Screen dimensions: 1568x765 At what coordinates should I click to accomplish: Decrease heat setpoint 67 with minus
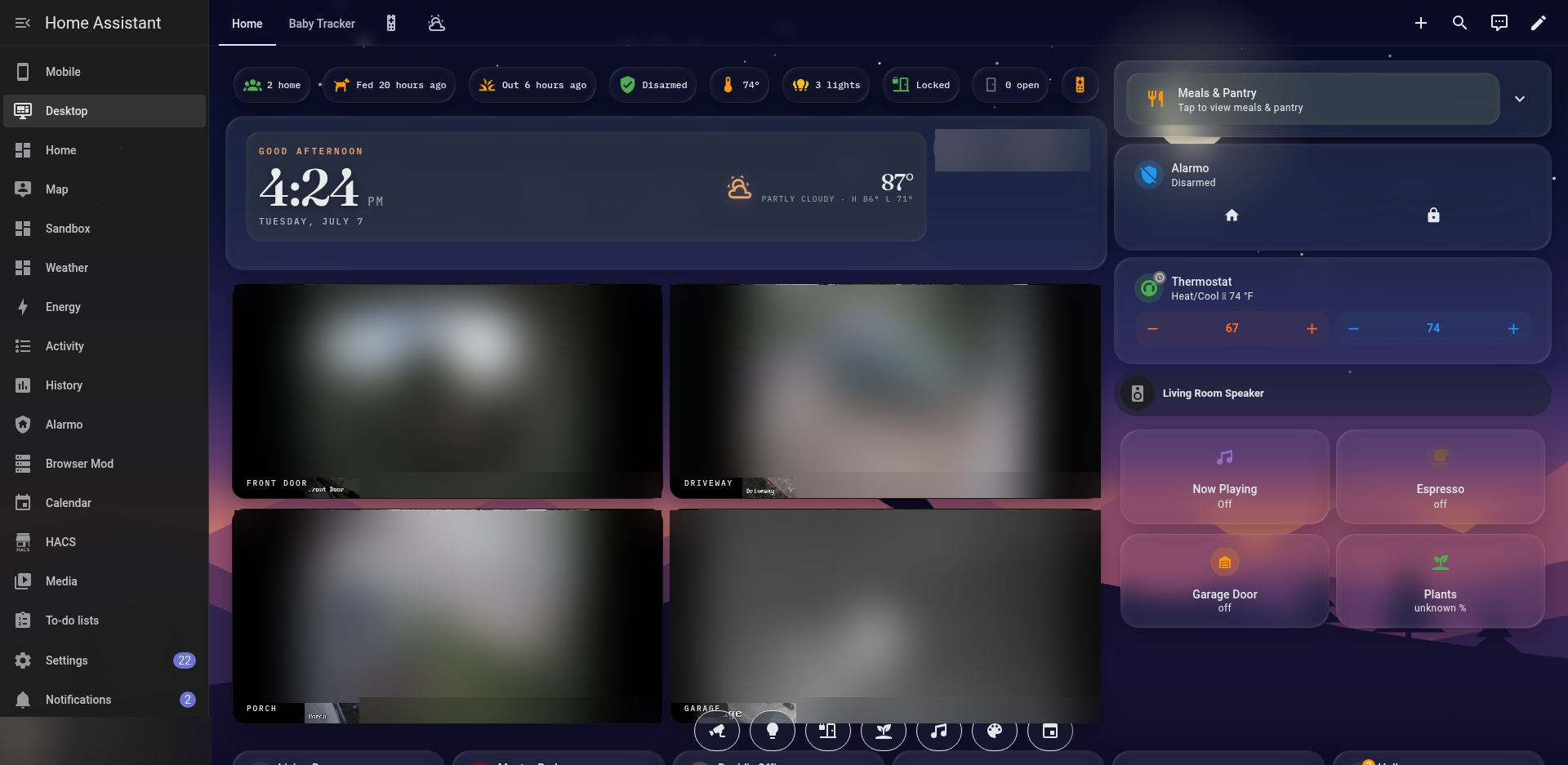click(x=1153, y=328)
